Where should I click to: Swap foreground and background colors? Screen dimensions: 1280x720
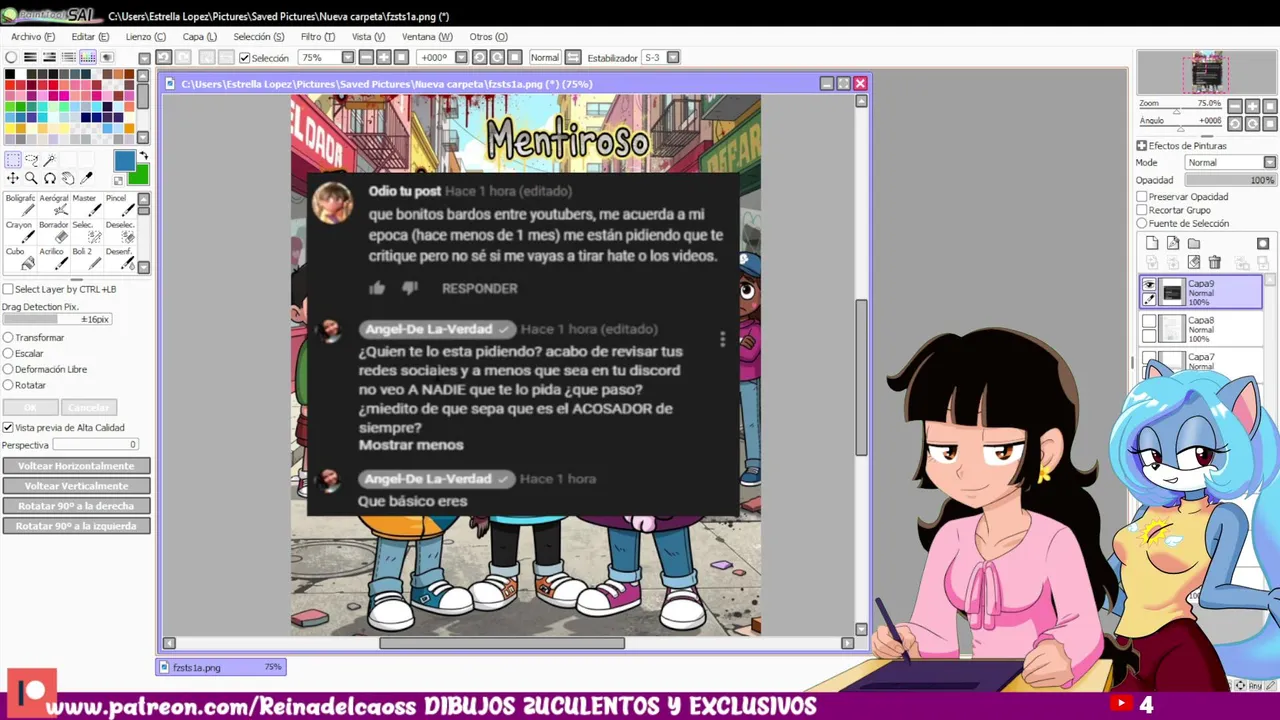143,156
